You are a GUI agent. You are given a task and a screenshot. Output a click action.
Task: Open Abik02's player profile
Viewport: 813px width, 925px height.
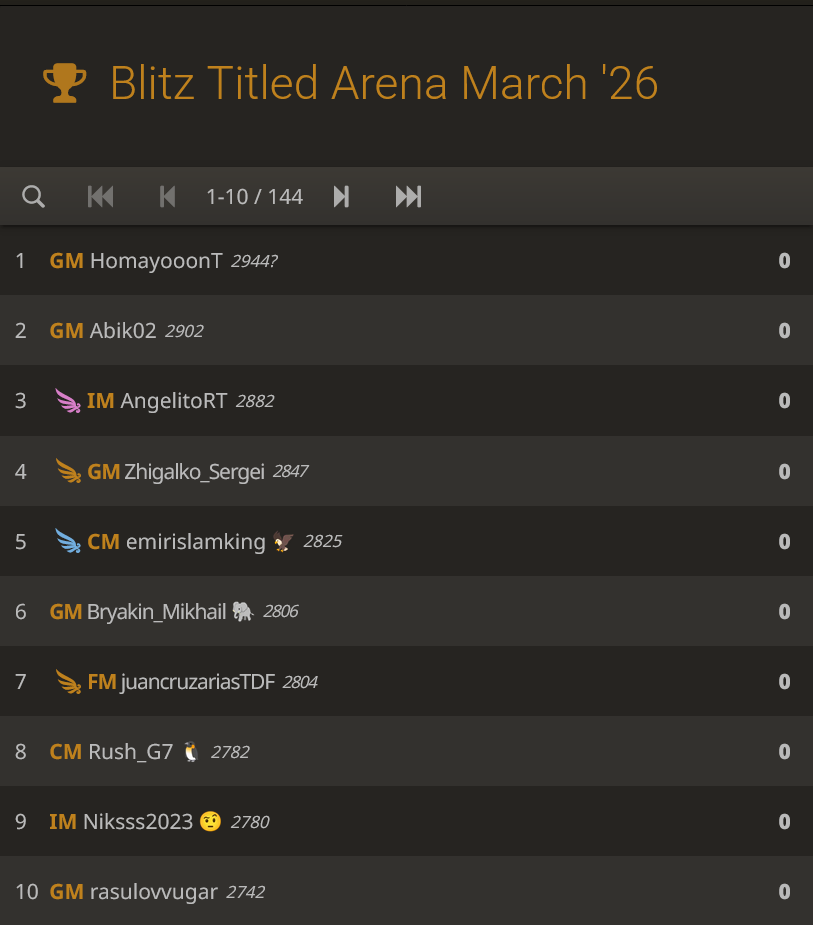click(123, 331)
